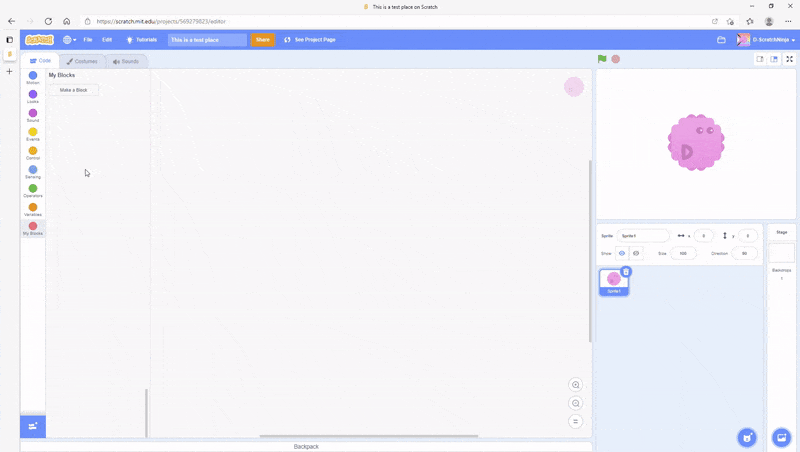The width and height of the screenshot is (800, 452).
Task: Show the sprite using the open-eye toggle
Action: point(622,253)
